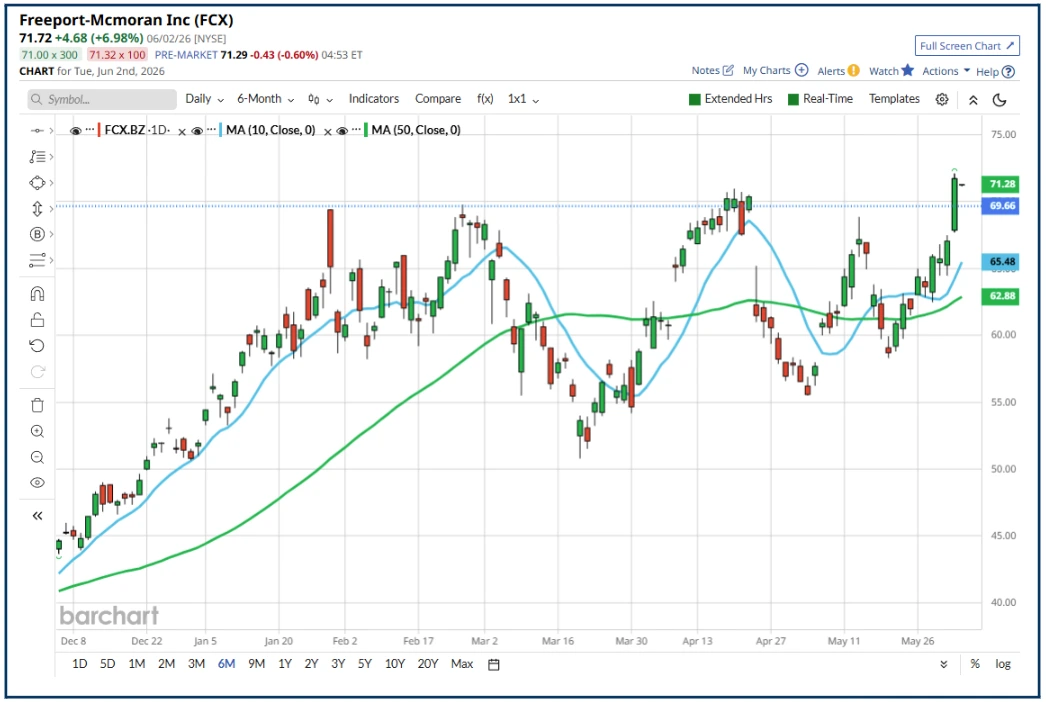Open chart settings gear icon

(941, 99)
